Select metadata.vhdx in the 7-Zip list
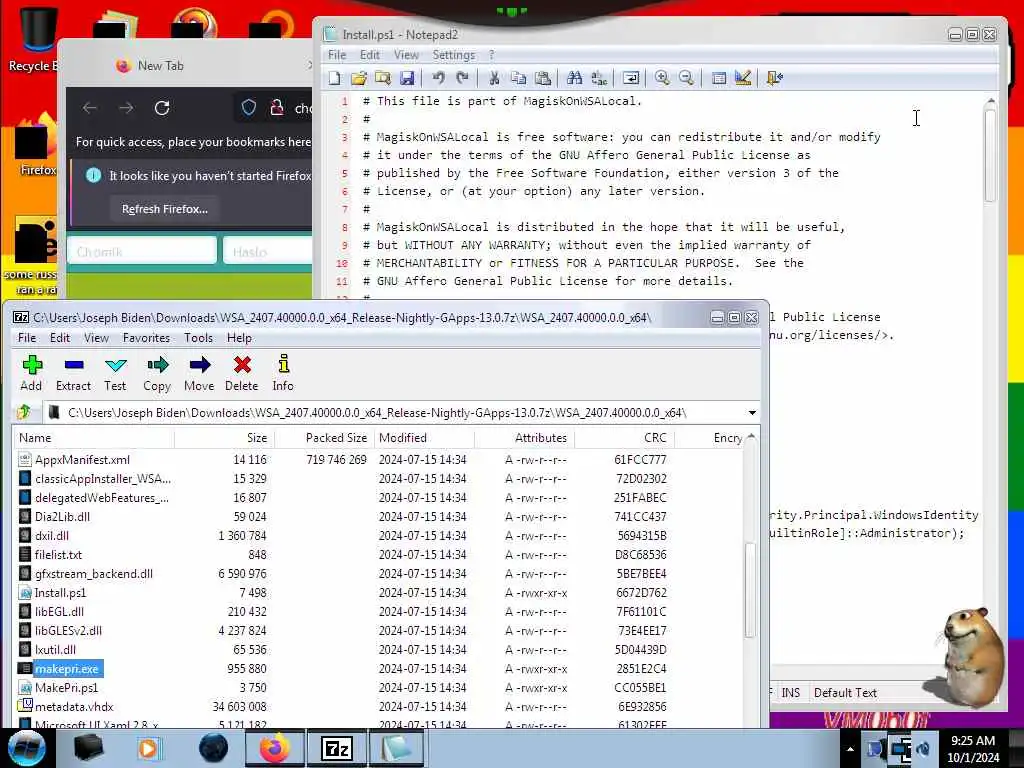 74,707
